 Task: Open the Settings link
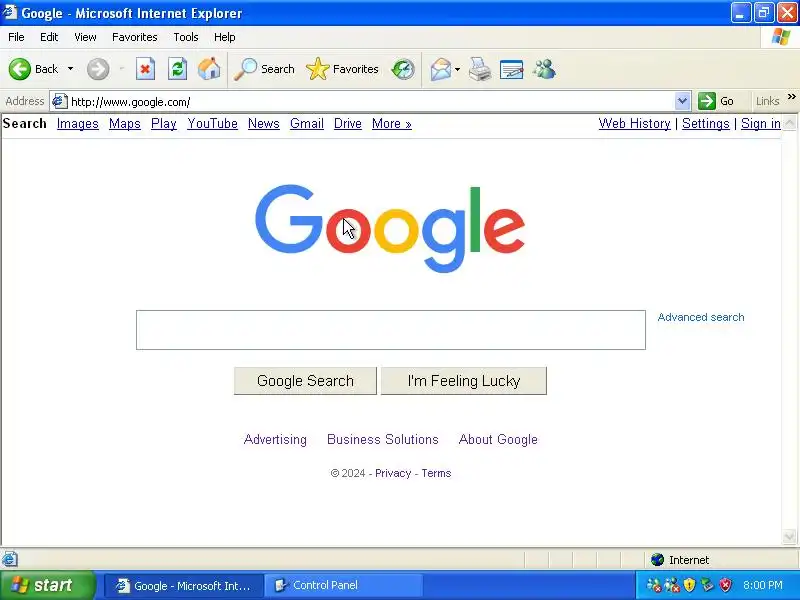(x=706, y=123)
